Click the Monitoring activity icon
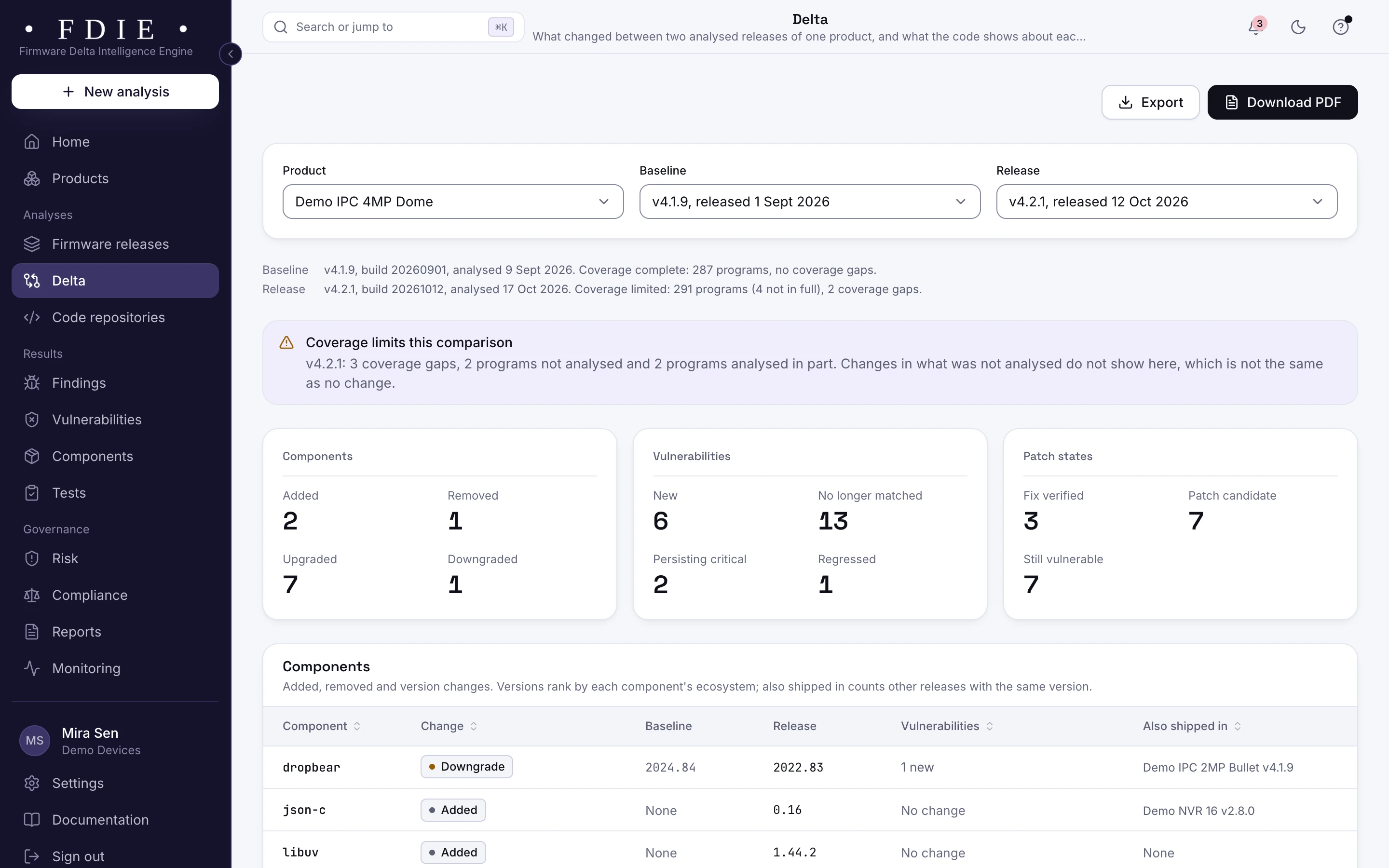The width and height of the screenshot is (1389, 868). (32, 669)
